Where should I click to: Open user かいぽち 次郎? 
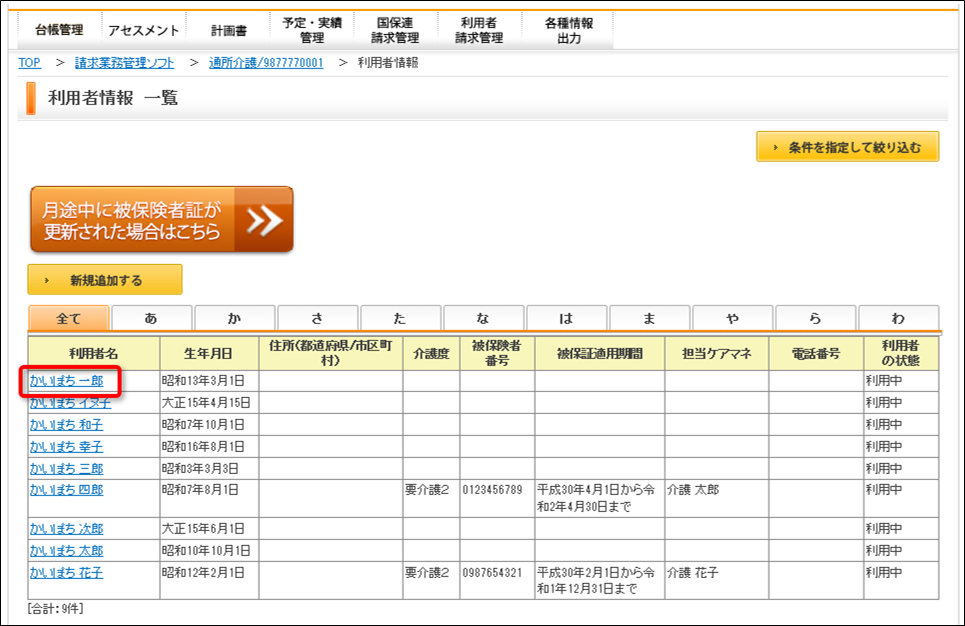coord(66,529)
